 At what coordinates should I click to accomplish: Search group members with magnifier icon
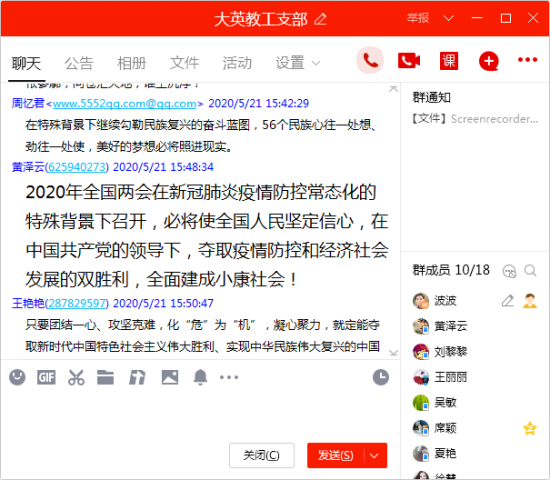point(530,271)
